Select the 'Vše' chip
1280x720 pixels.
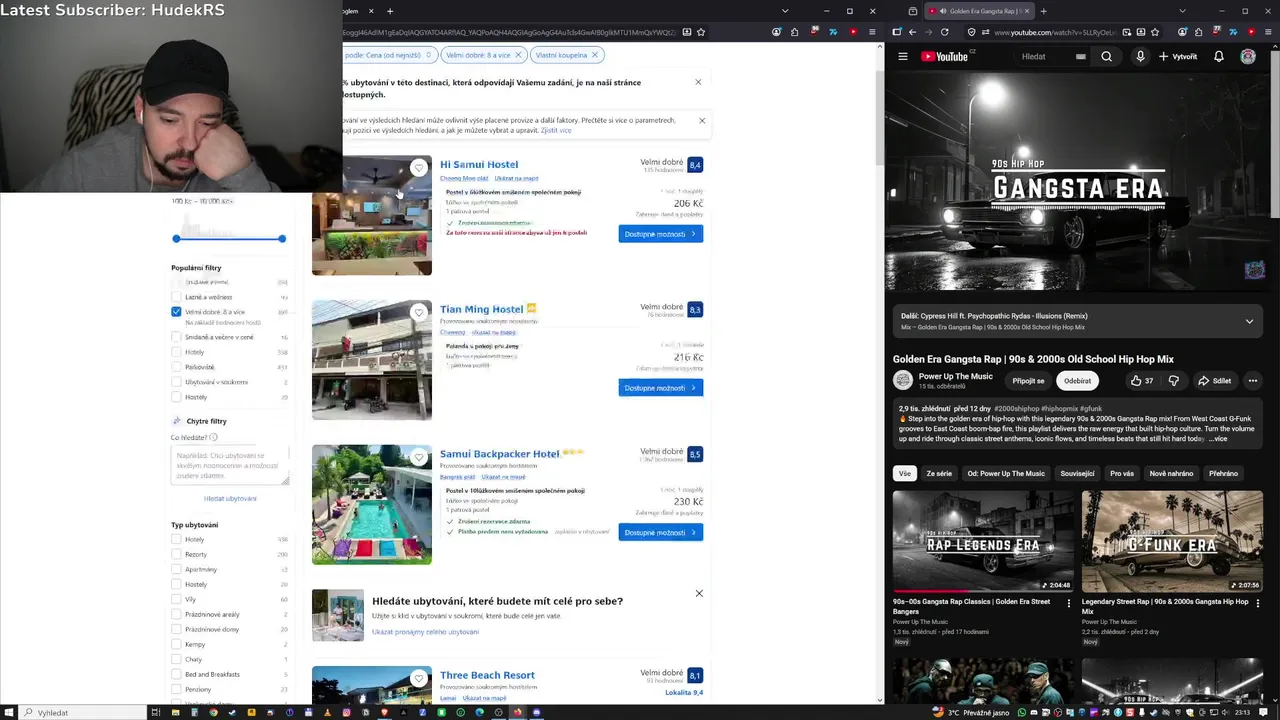(x=905, y=474)
